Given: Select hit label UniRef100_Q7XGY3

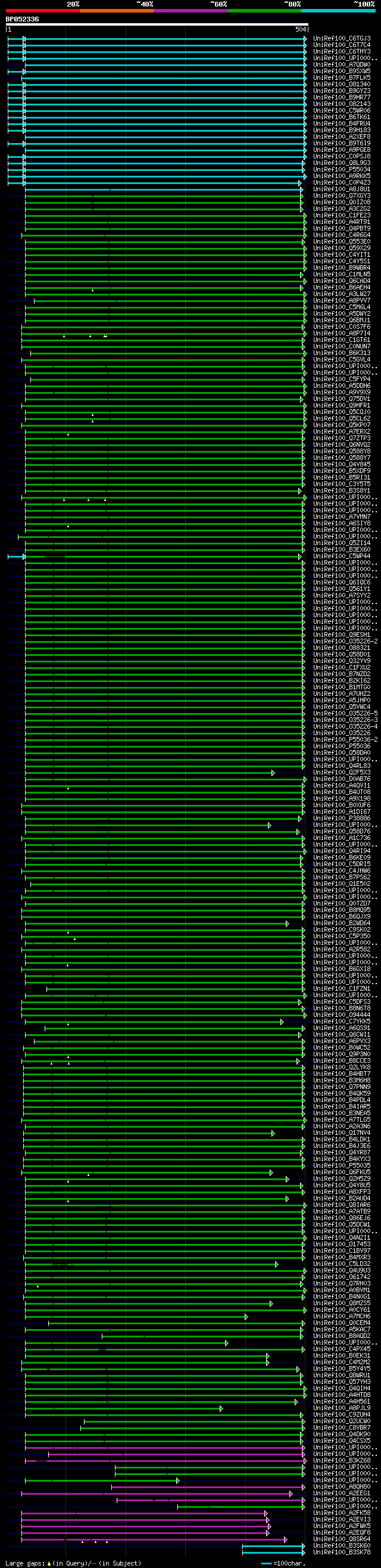Looking at the screenshot, I should pyautogui.click(x=342, y=196).
